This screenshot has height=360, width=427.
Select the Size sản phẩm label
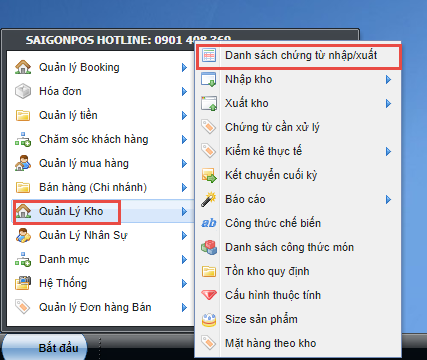pos(261,319)
